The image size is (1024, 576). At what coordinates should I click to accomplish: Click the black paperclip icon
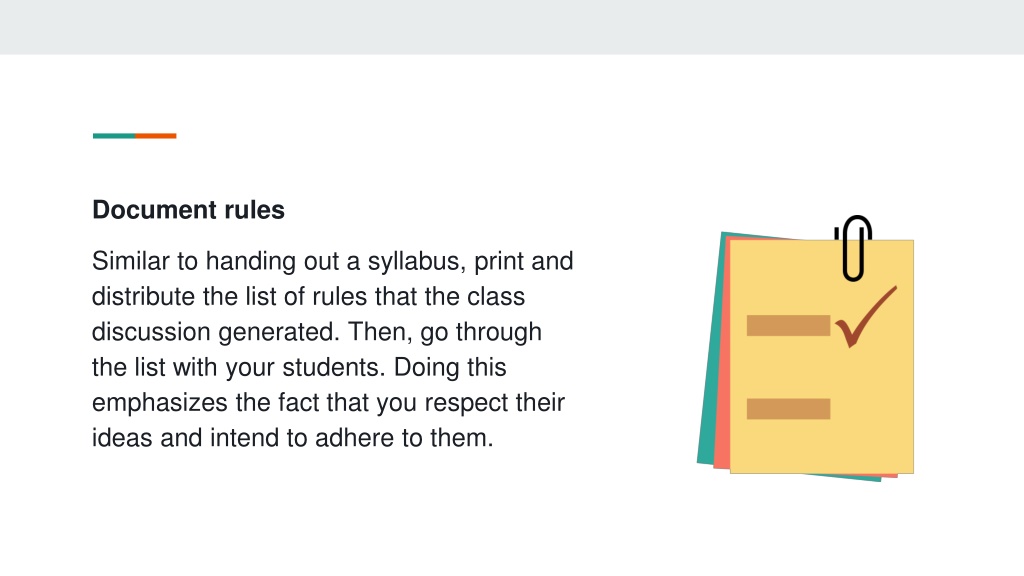(x=854, y=248)
